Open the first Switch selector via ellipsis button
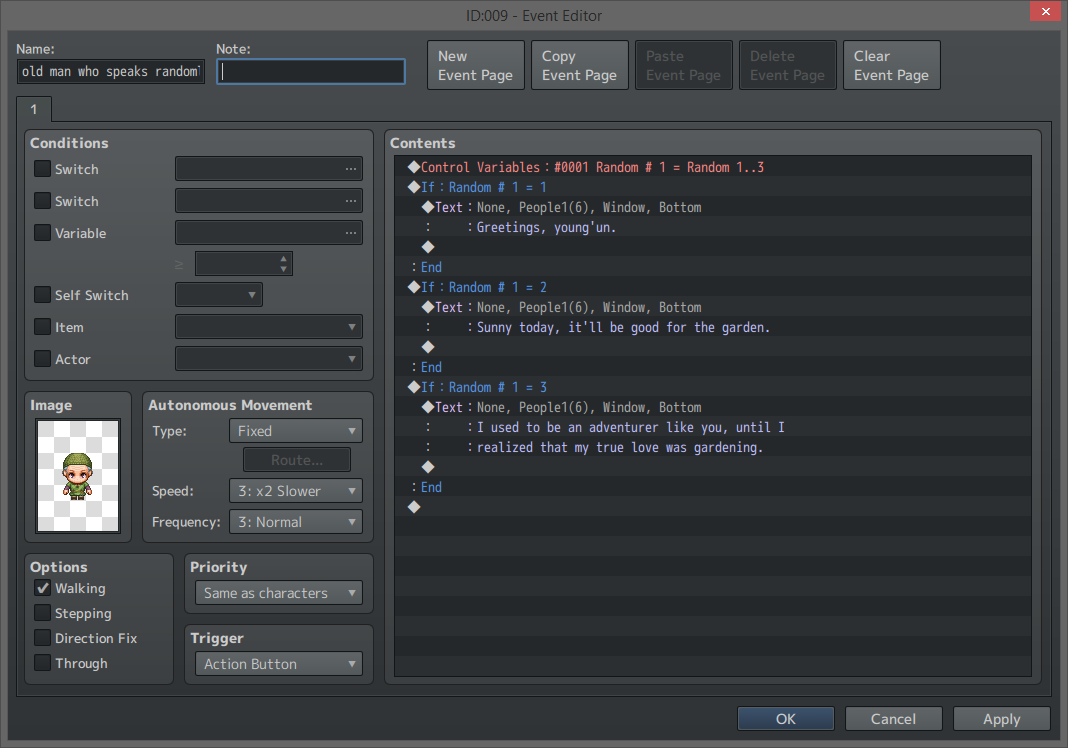The image size is (1068, 748). (x=351, y=168)
